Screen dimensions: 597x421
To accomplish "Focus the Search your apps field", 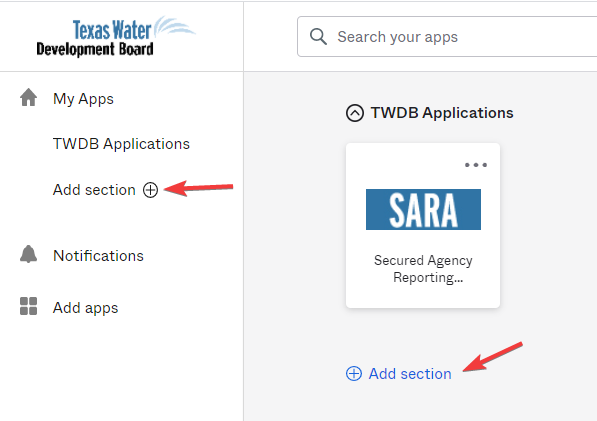I will coord(447,37).
